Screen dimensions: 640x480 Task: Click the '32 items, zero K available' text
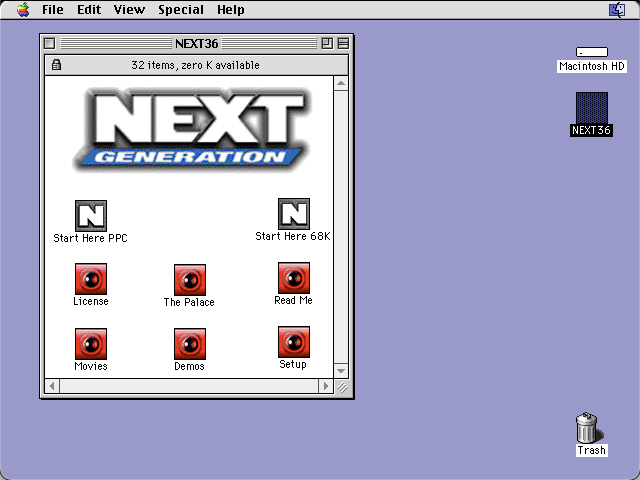[x=195, y=65]
